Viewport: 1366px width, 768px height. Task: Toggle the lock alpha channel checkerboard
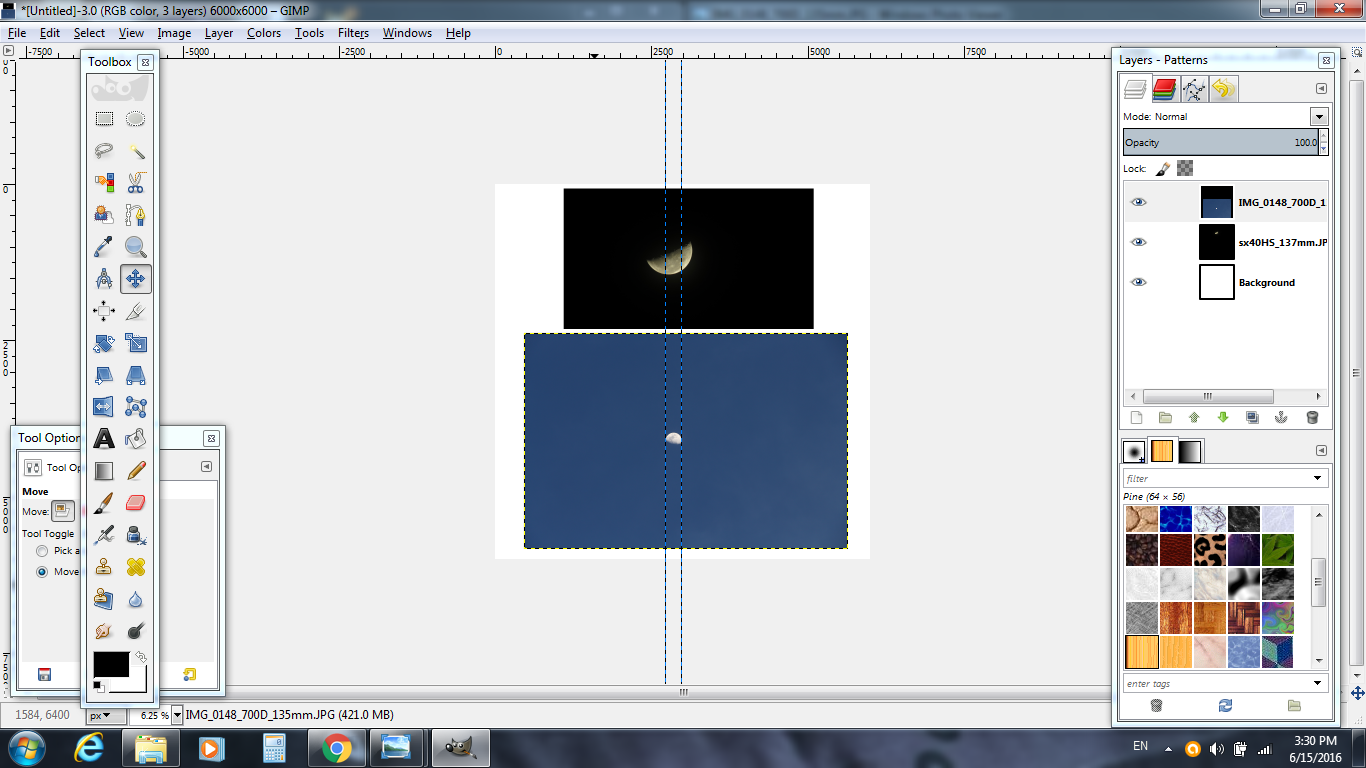pos(1185,168)
